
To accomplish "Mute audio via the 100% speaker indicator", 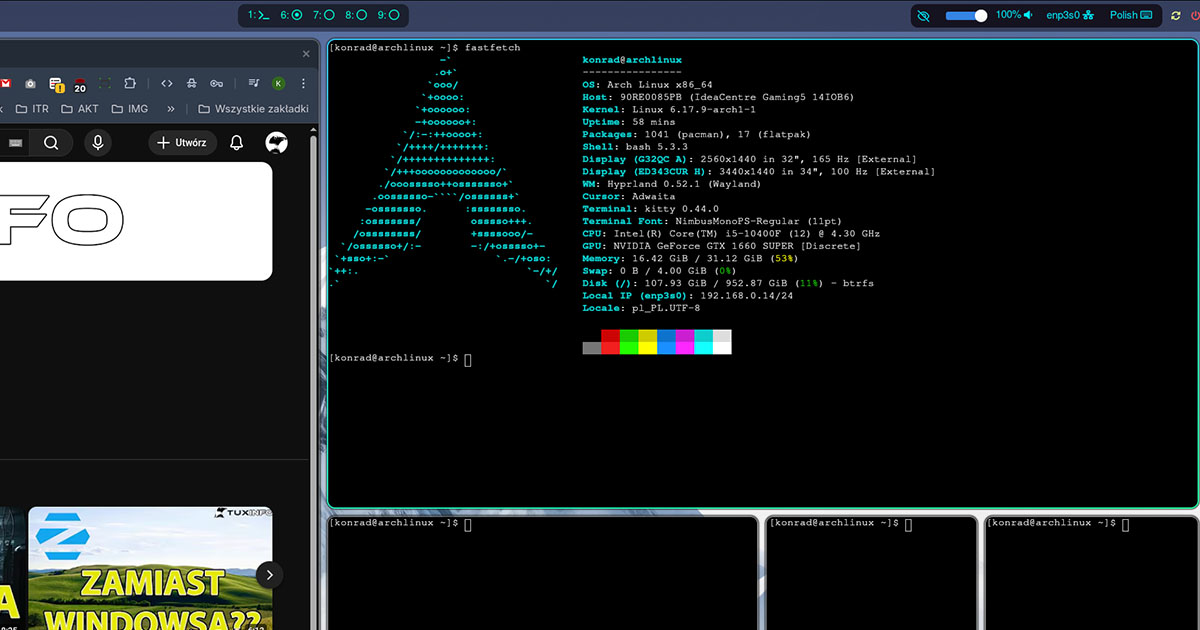I will tap(1014, 15).
